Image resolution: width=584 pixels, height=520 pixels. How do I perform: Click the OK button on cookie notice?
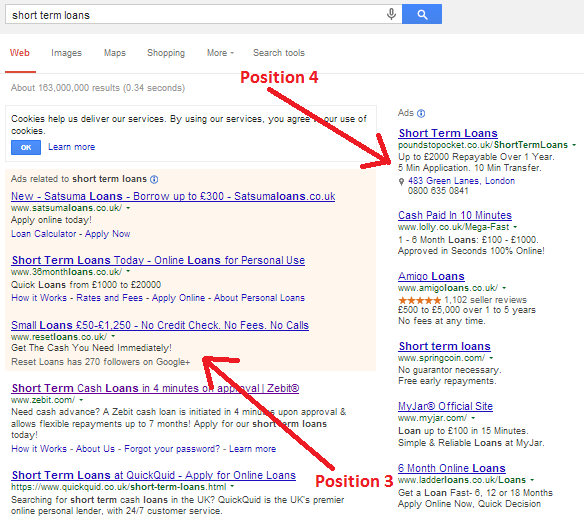click(26, 148)
